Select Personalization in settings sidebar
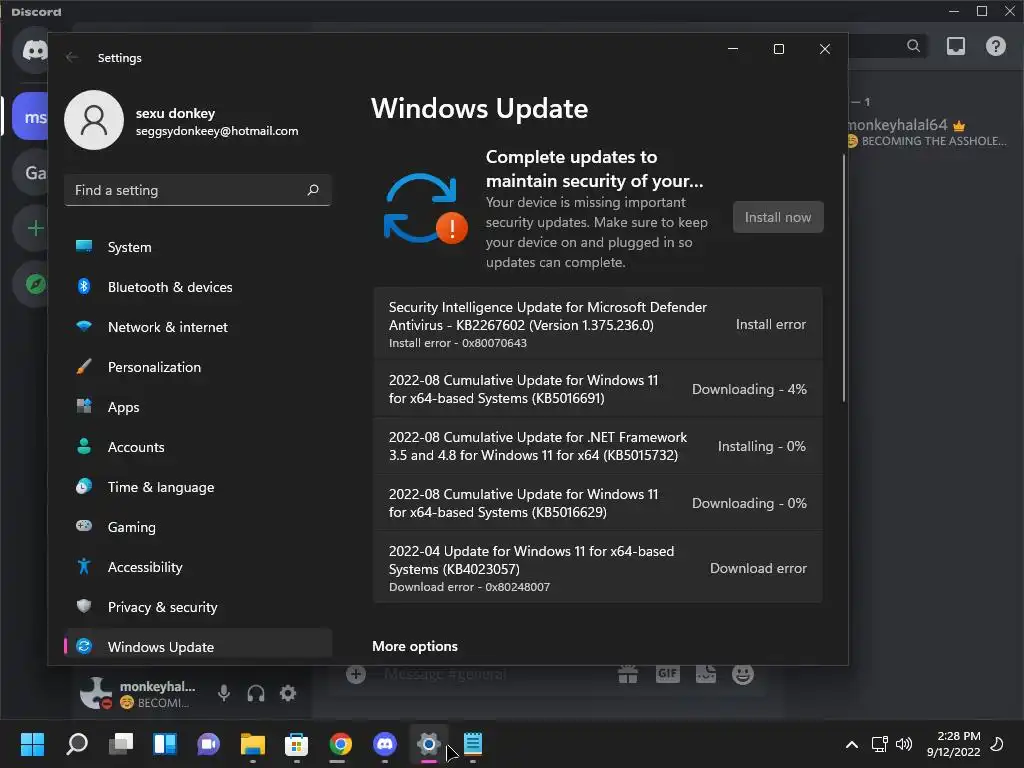 click(198, 367)
